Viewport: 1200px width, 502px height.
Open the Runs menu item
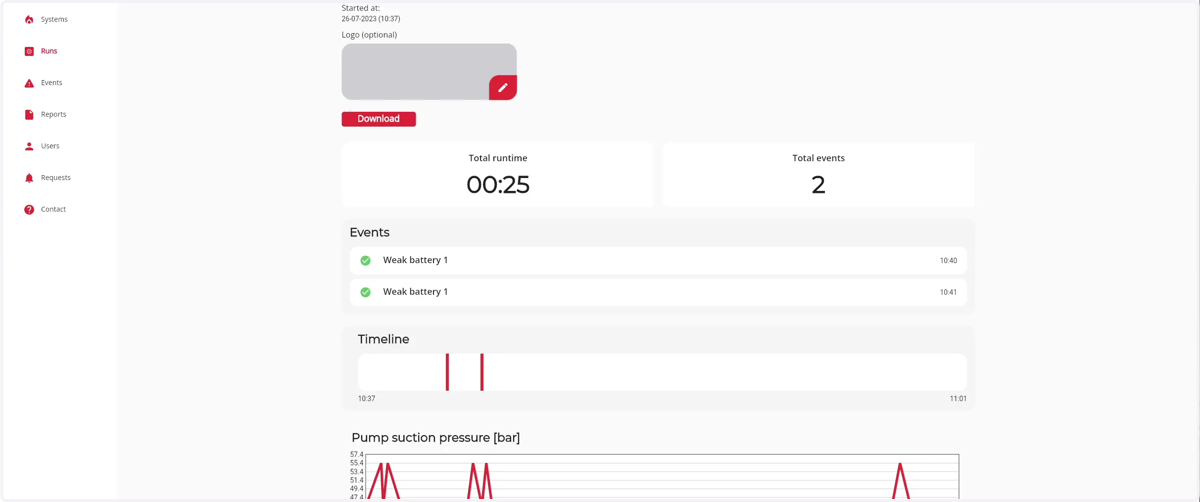[49, 51]
